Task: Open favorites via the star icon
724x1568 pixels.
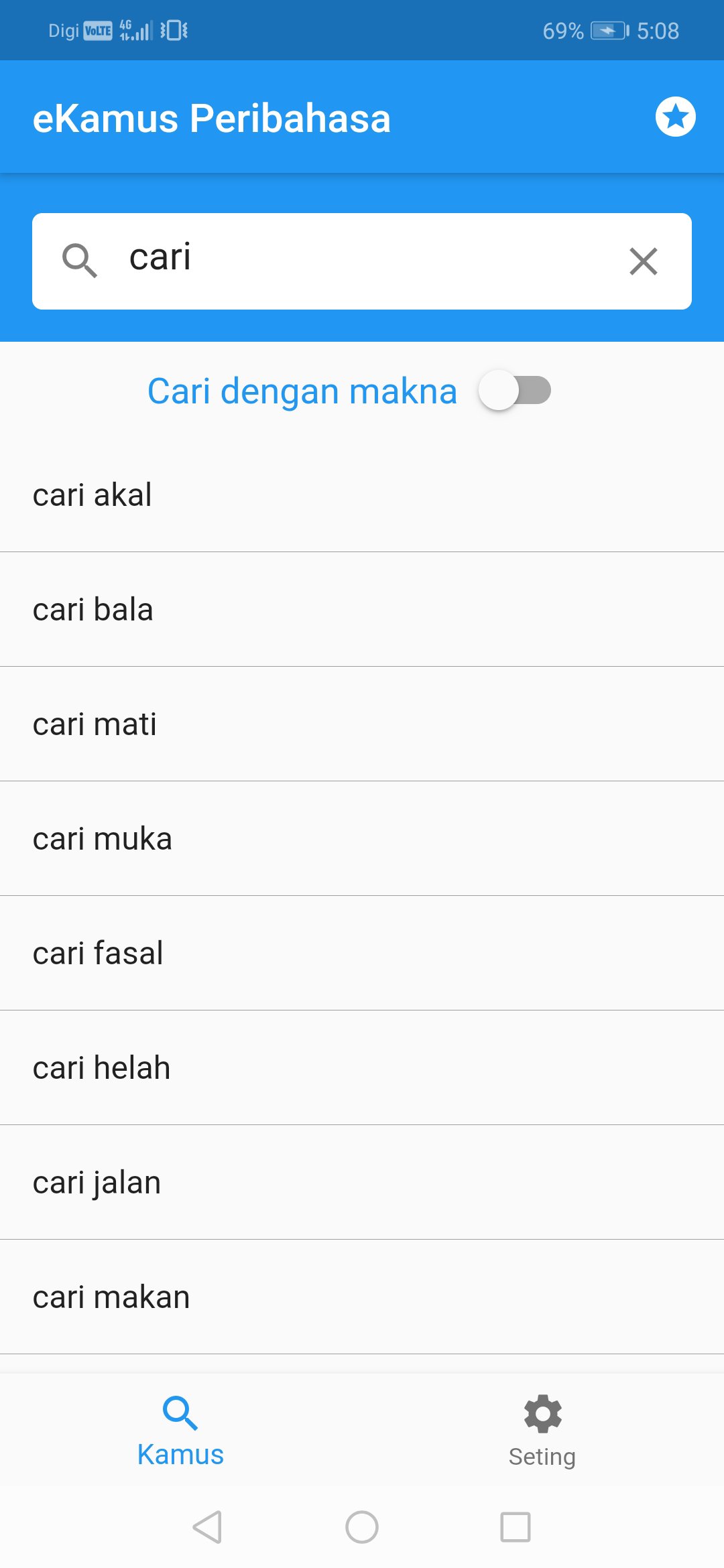Action: (675, 117)
